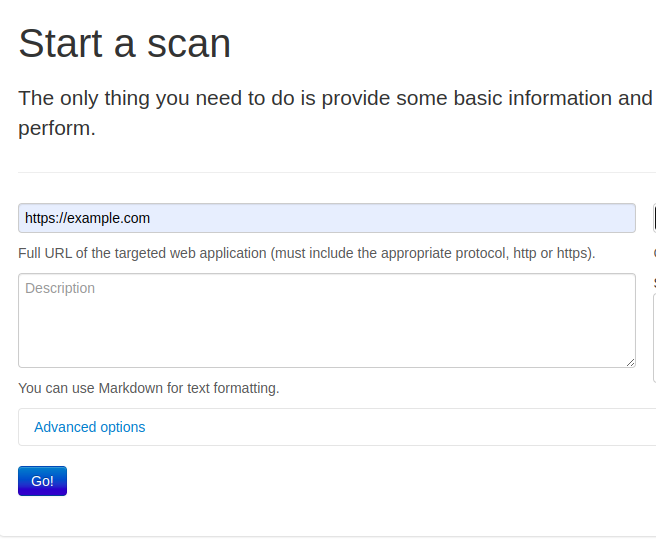Grab the Description box resize handle
The width and height of the screenshot is (656, 553).
click(x=630, y=362)
